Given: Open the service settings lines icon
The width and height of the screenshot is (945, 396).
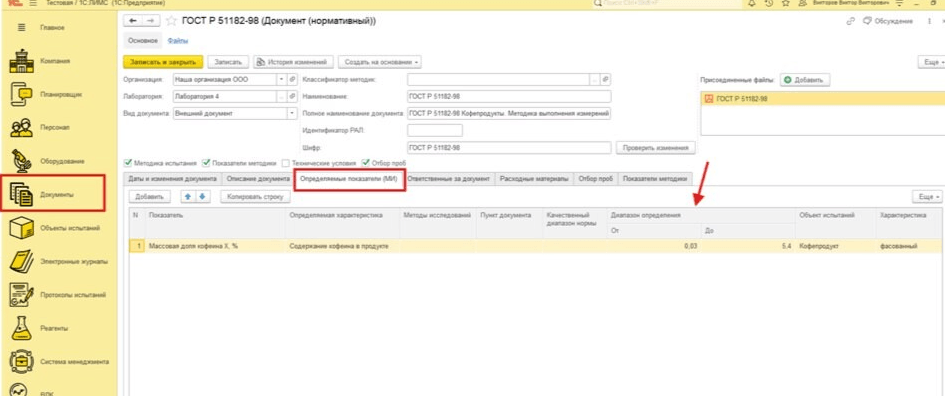Looking at the screenshot, I should [899, 3].
